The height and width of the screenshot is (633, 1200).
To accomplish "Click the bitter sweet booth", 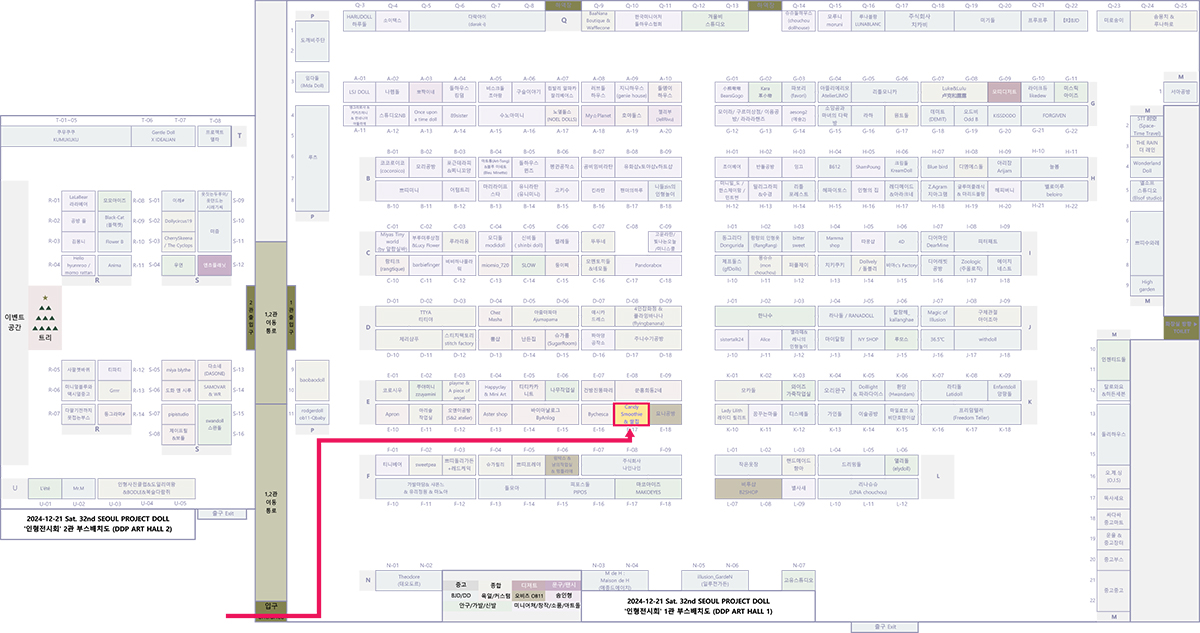I will coord(799,241).
